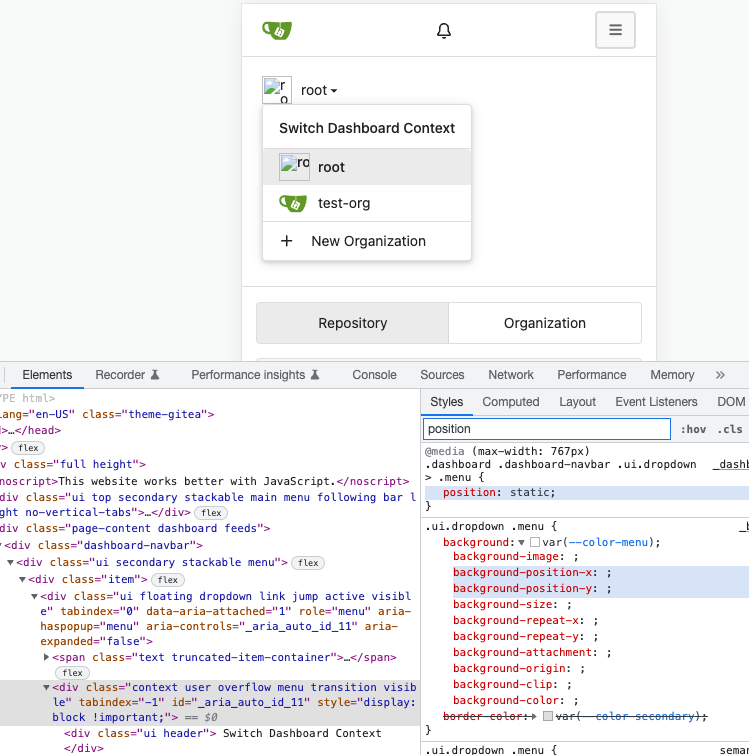The width and height of the screenshot is (749, 755).
Task: Open the Memory tab
Action: click(x=672, y=375)
